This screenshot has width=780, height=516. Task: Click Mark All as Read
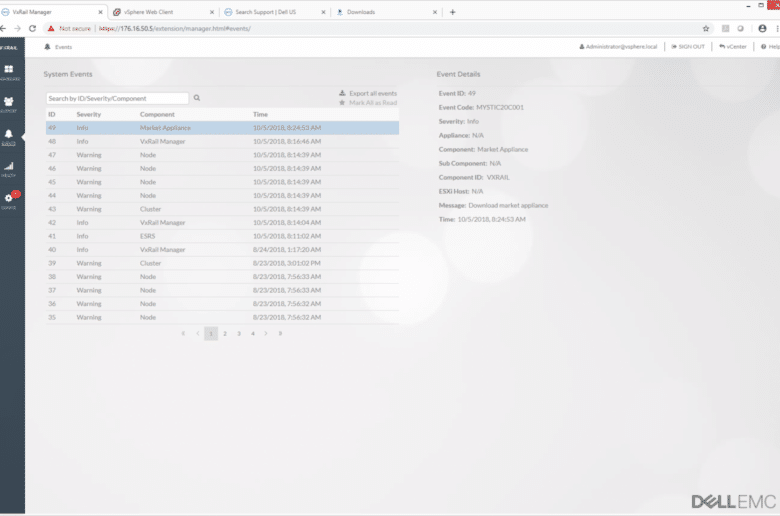click(368, 103)
